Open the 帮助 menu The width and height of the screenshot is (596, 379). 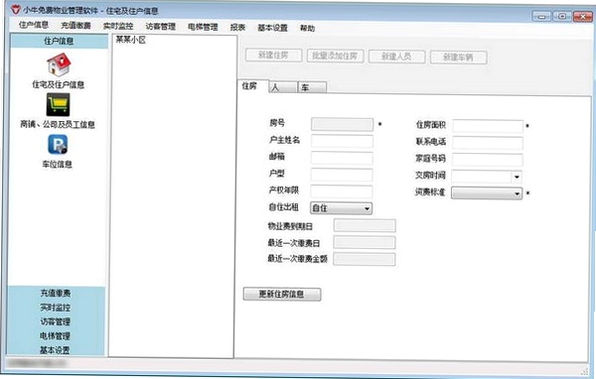(308, 28)
